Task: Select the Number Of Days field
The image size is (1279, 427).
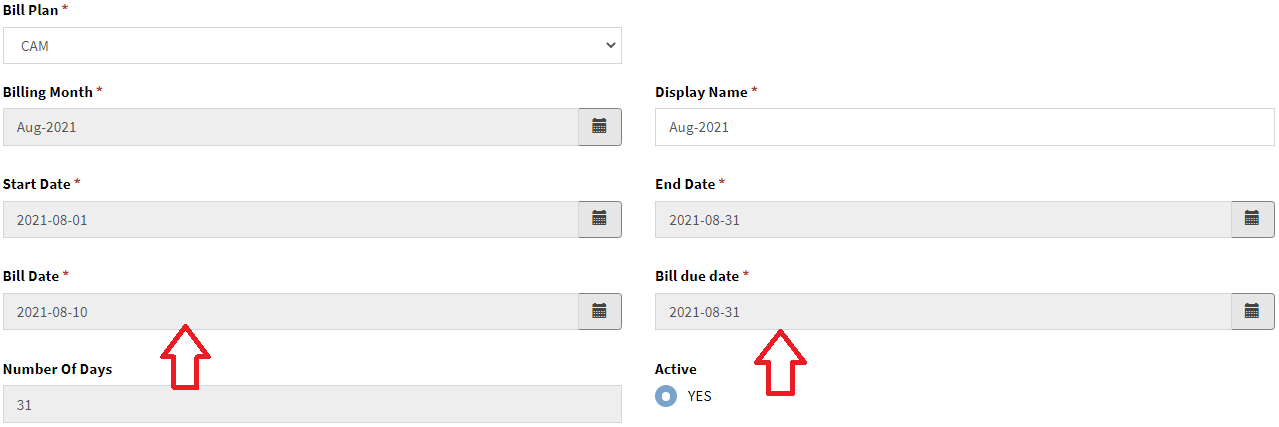Action: (312, 404)
